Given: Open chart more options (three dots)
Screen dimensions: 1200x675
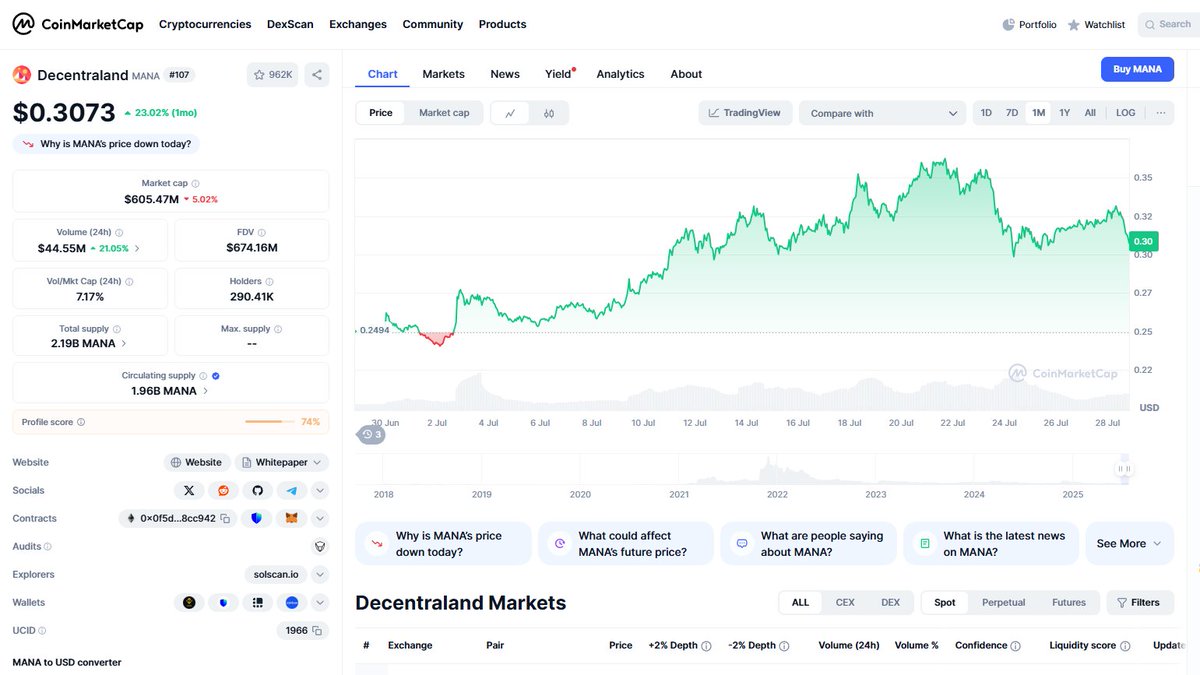Looking at the screenshot, I should 1160,113.
